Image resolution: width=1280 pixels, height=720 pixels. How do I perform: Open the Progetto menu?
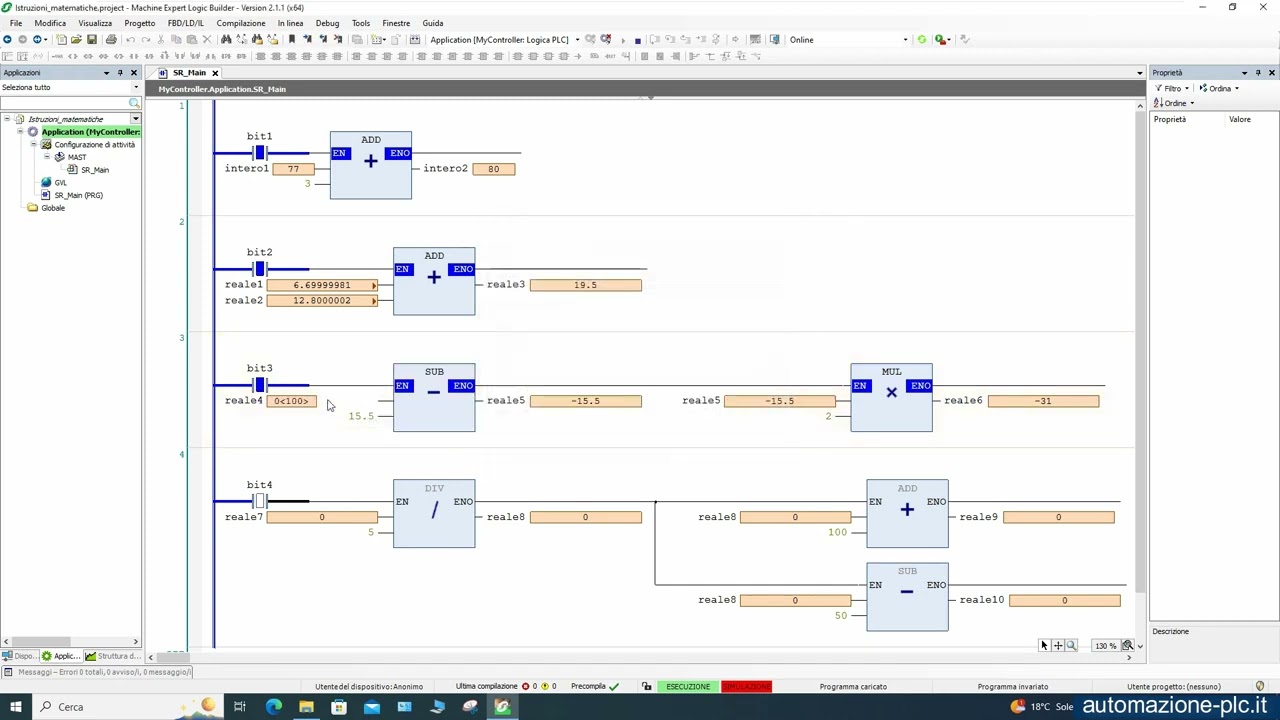click(x=139, y=23)
